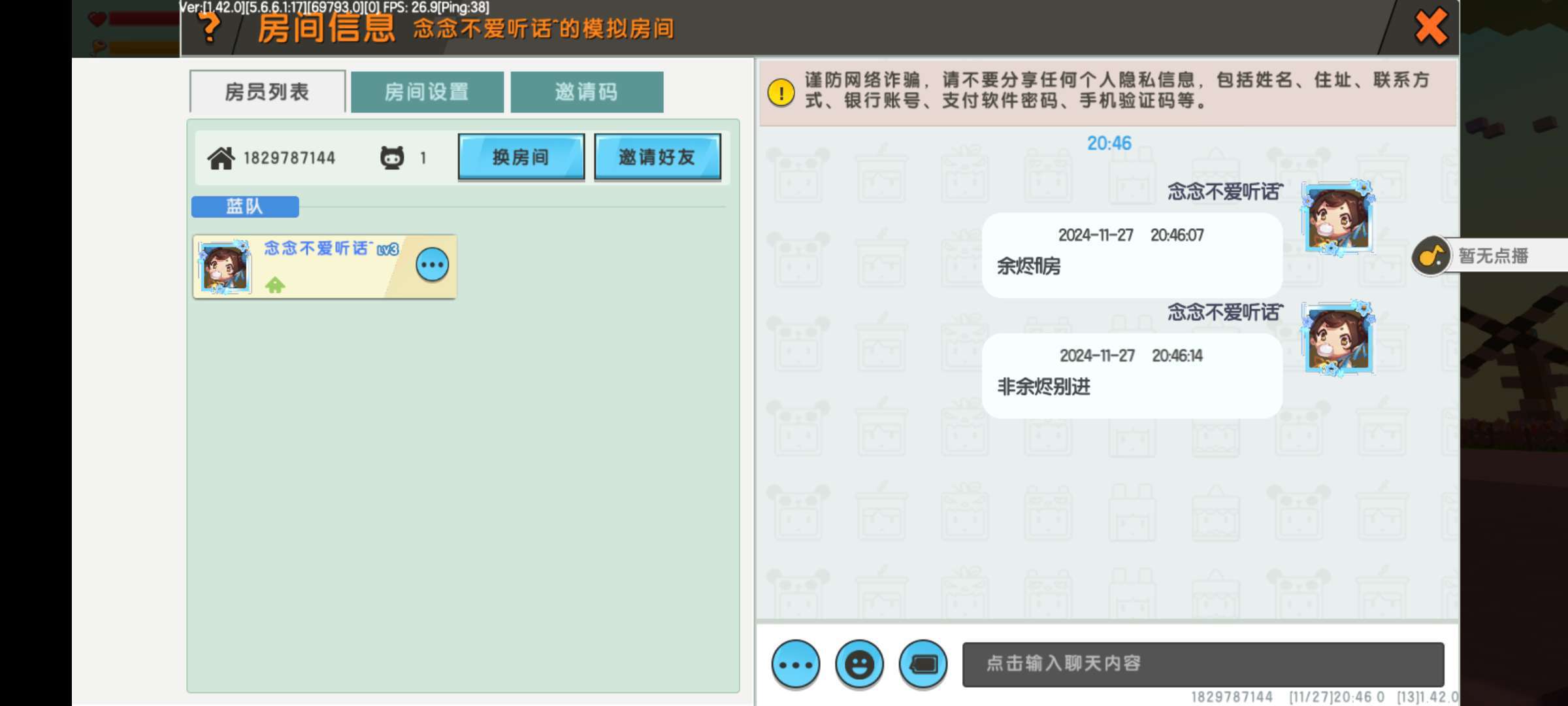Click the green home host icon
The image size is (1568, 706).
(275, 285)
